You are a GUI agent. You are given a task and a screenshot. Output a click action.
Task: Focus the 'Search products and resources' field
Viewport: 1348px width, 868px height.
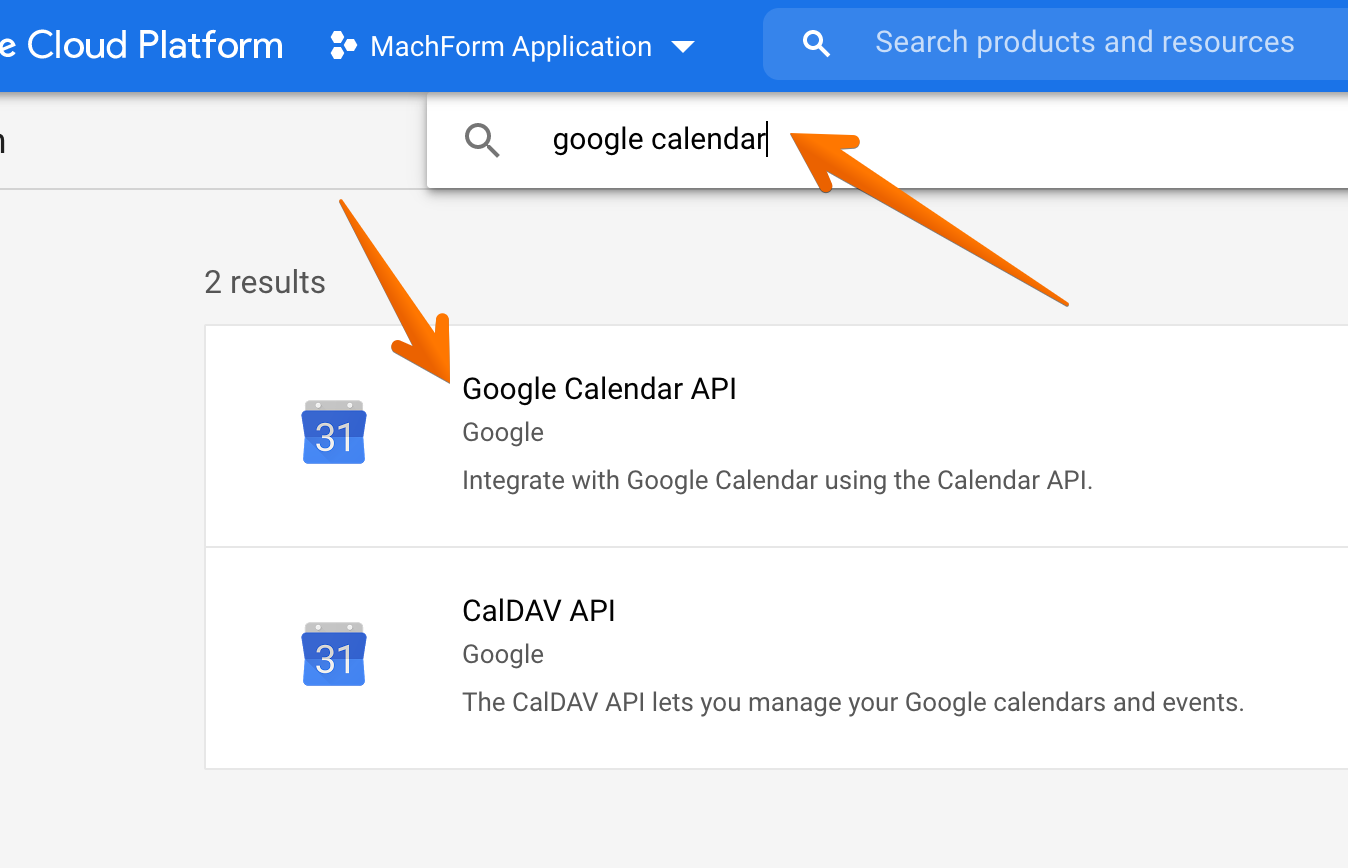point(1084,42)
